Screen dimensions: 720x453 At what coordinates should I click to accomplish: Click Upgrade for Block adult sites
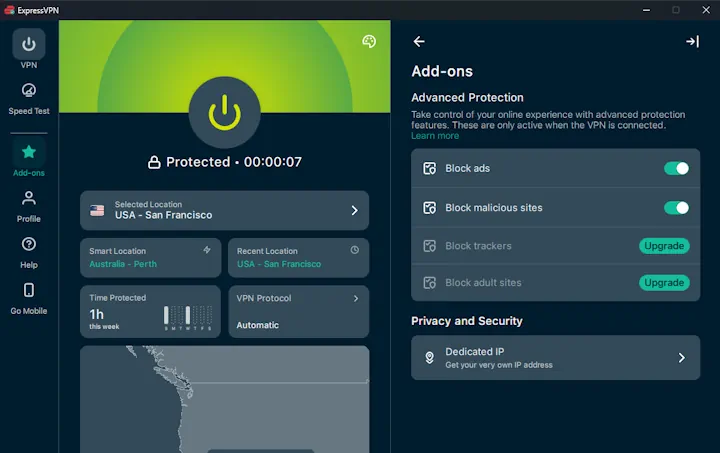click(664, 283)
